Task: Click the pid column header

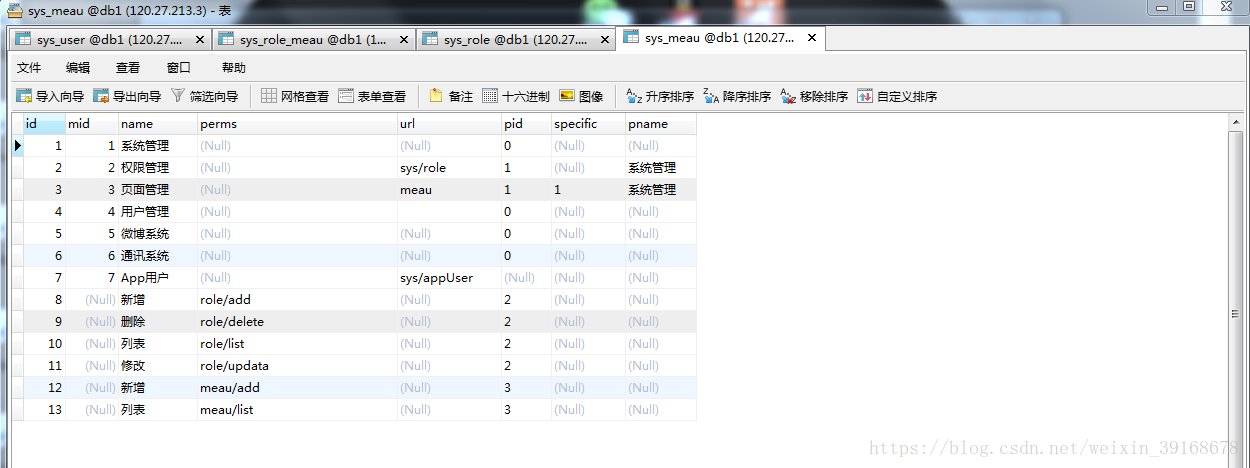Action: point(526,124)
